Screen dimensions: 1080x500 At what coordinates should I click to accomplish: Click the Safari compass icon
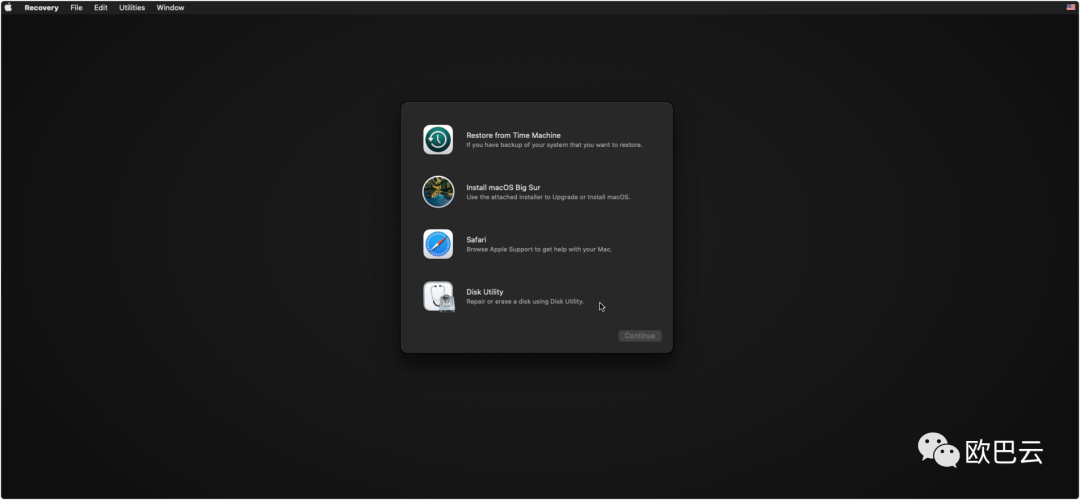click(438, 244)
